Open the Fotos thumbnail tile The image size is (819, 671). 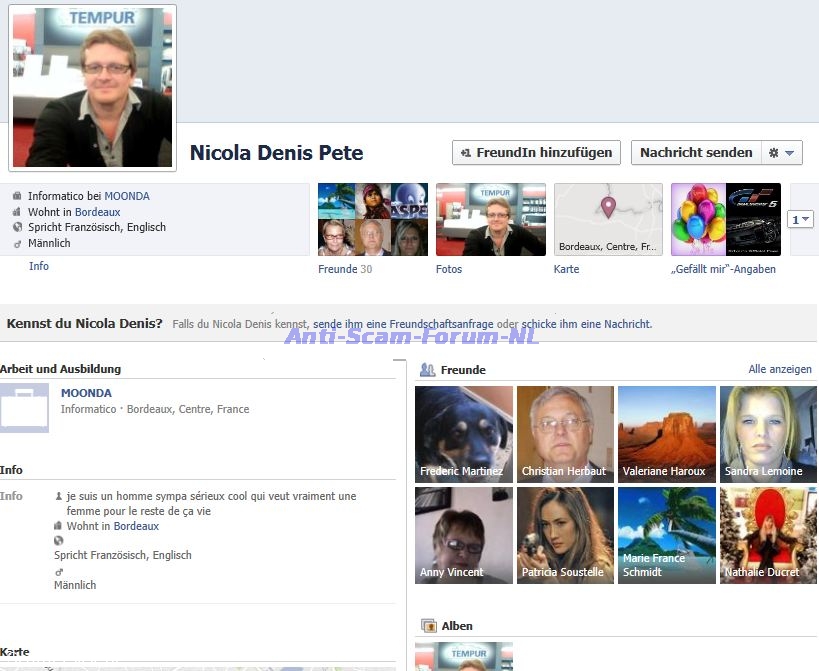[x=490, y=219]
